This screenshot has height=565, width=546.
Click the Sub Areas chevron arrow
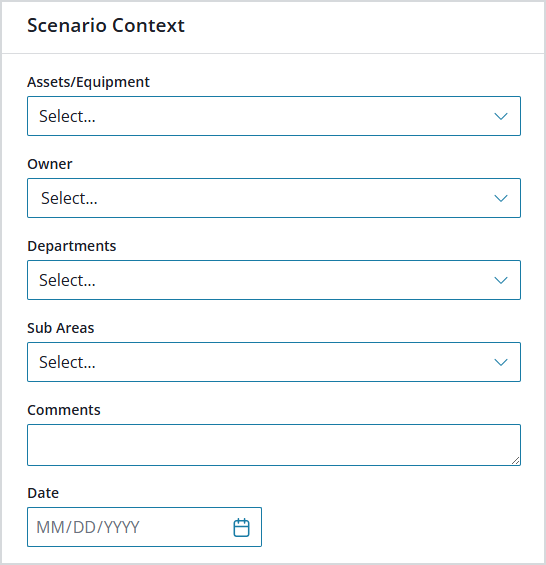501,362
